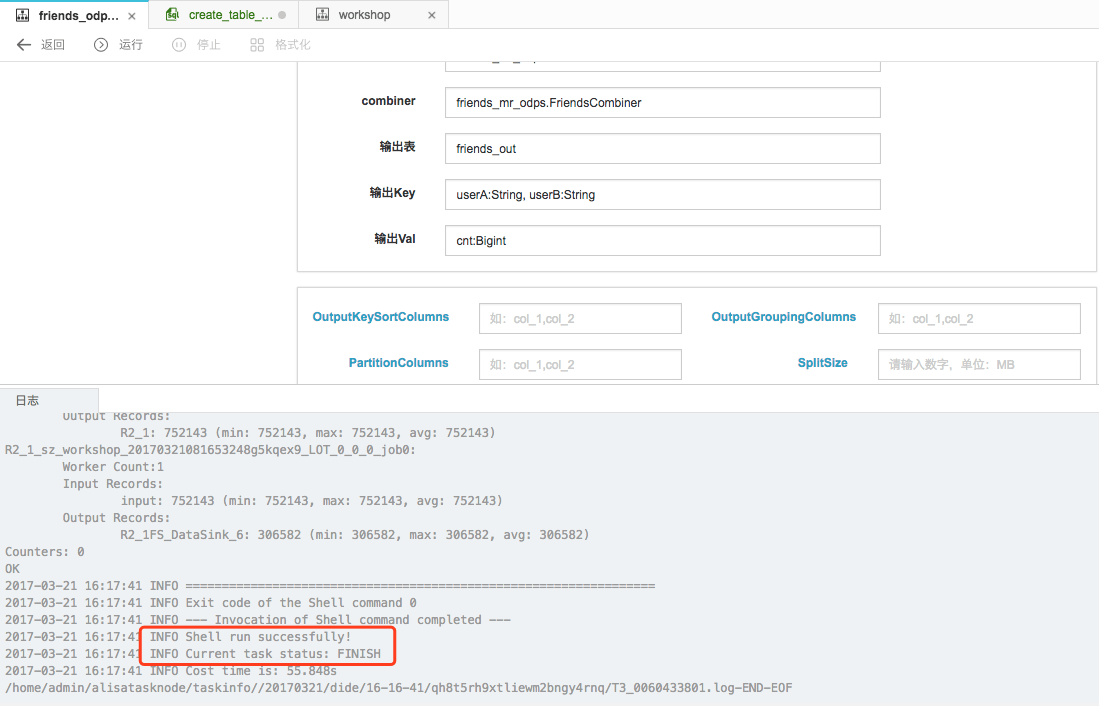Click the "Counters: 0" log line
Screen dimensions: 1099x706
pos(44,552)
